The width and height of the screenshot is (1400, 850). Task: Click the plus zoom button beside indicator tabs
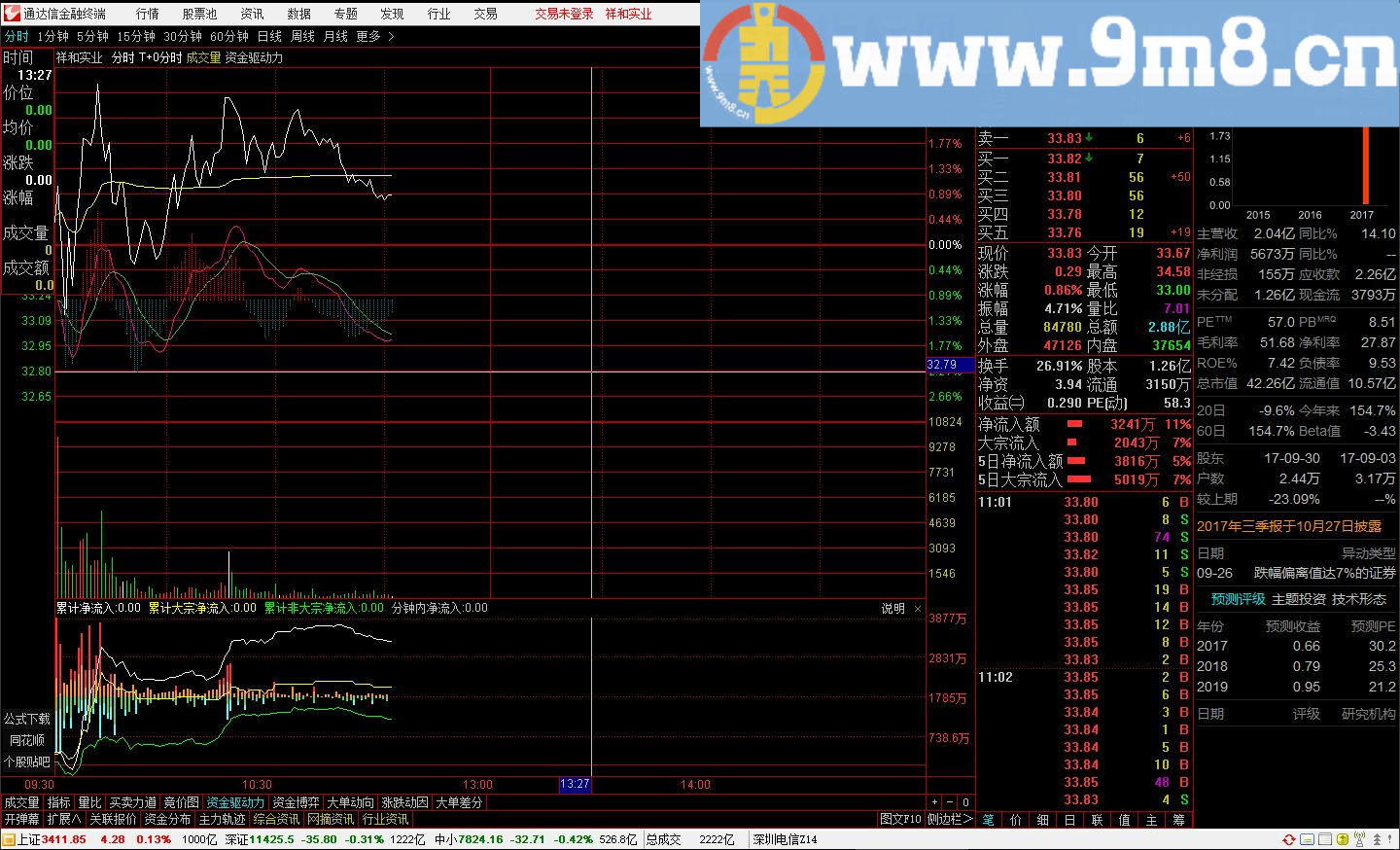click(x=935, y=802)
